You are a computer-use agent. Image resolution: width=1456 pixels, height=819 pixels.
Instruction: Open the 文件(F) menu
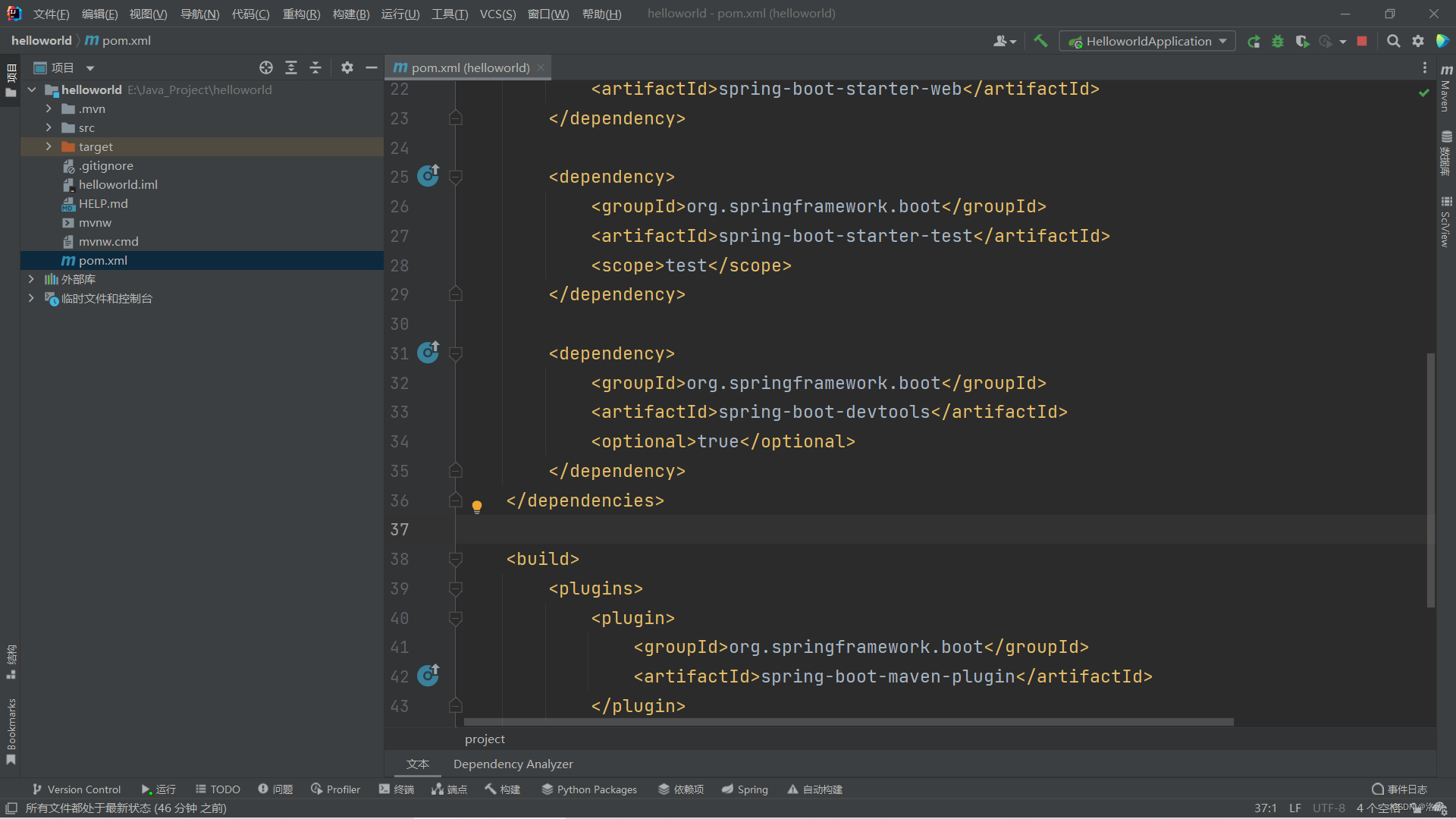[51, 14]
